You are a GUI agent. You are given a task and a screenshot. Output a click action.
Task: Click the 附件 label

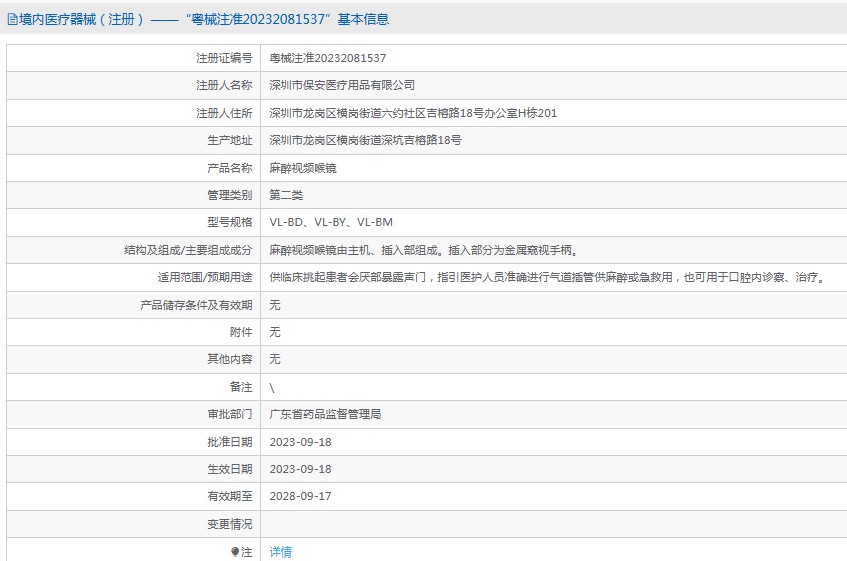(241, 333)
